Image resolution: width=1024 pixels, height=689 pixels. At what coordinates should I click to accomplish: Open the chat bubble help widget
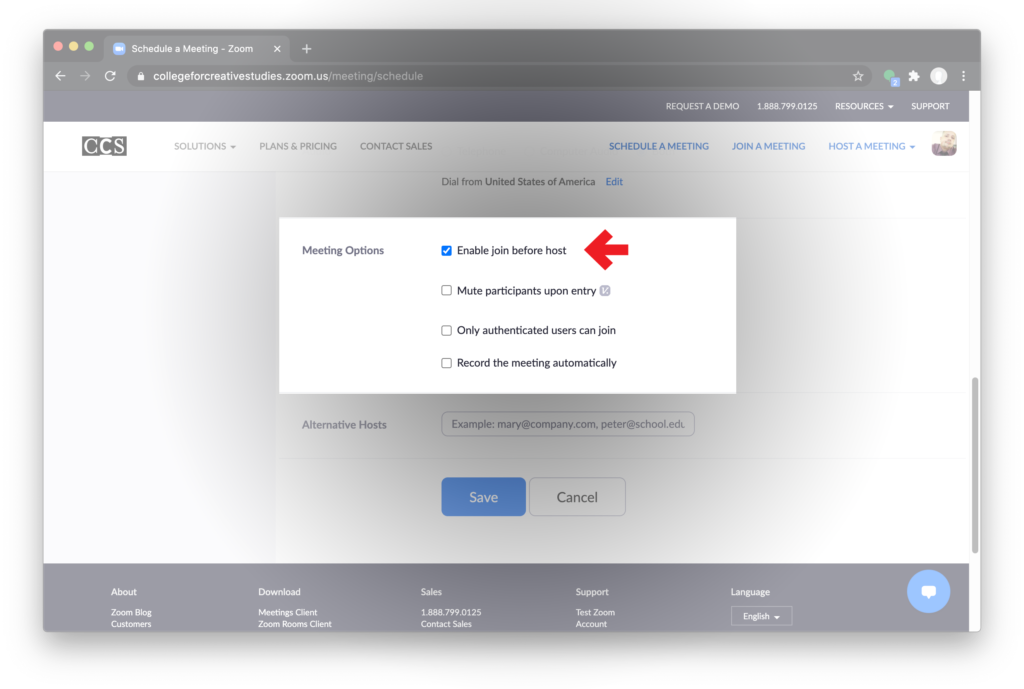(x=928, y=591)
